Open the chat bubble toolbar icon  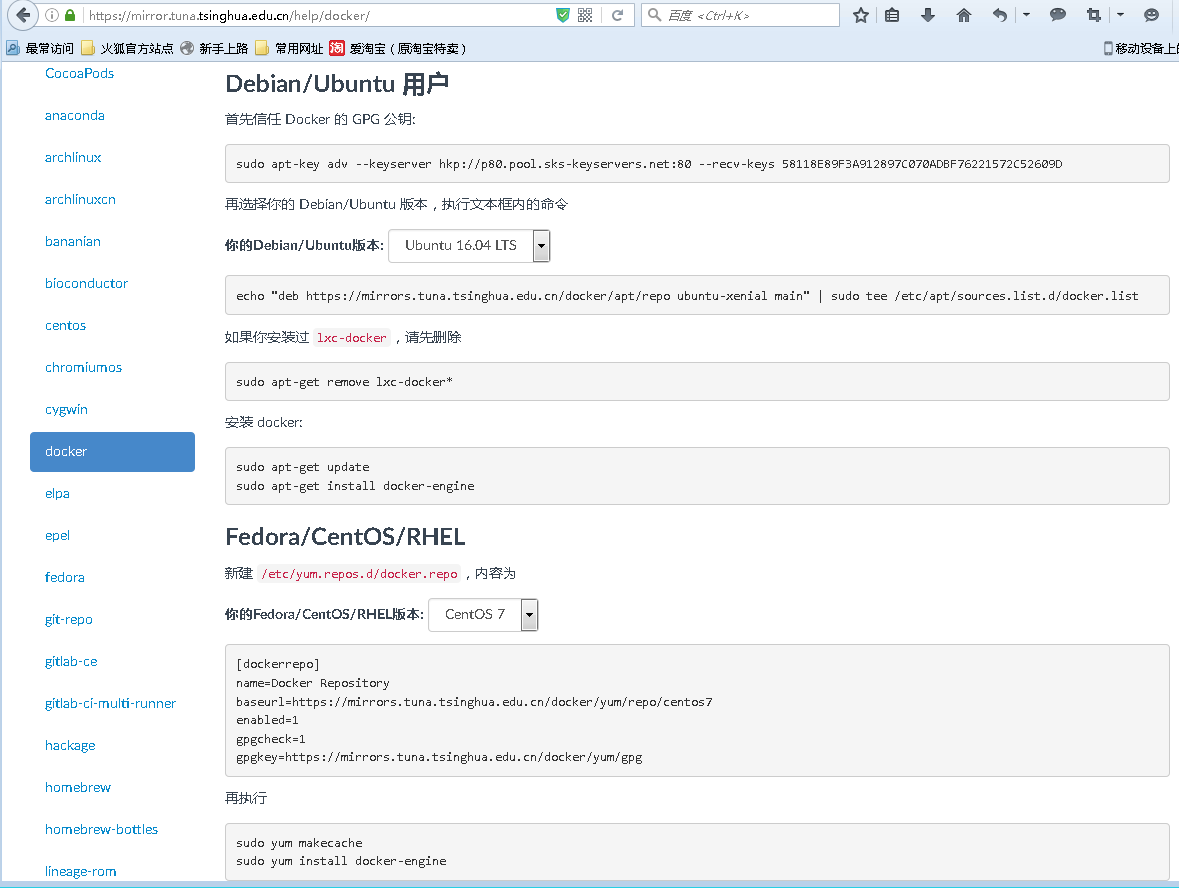[1058, 15]
